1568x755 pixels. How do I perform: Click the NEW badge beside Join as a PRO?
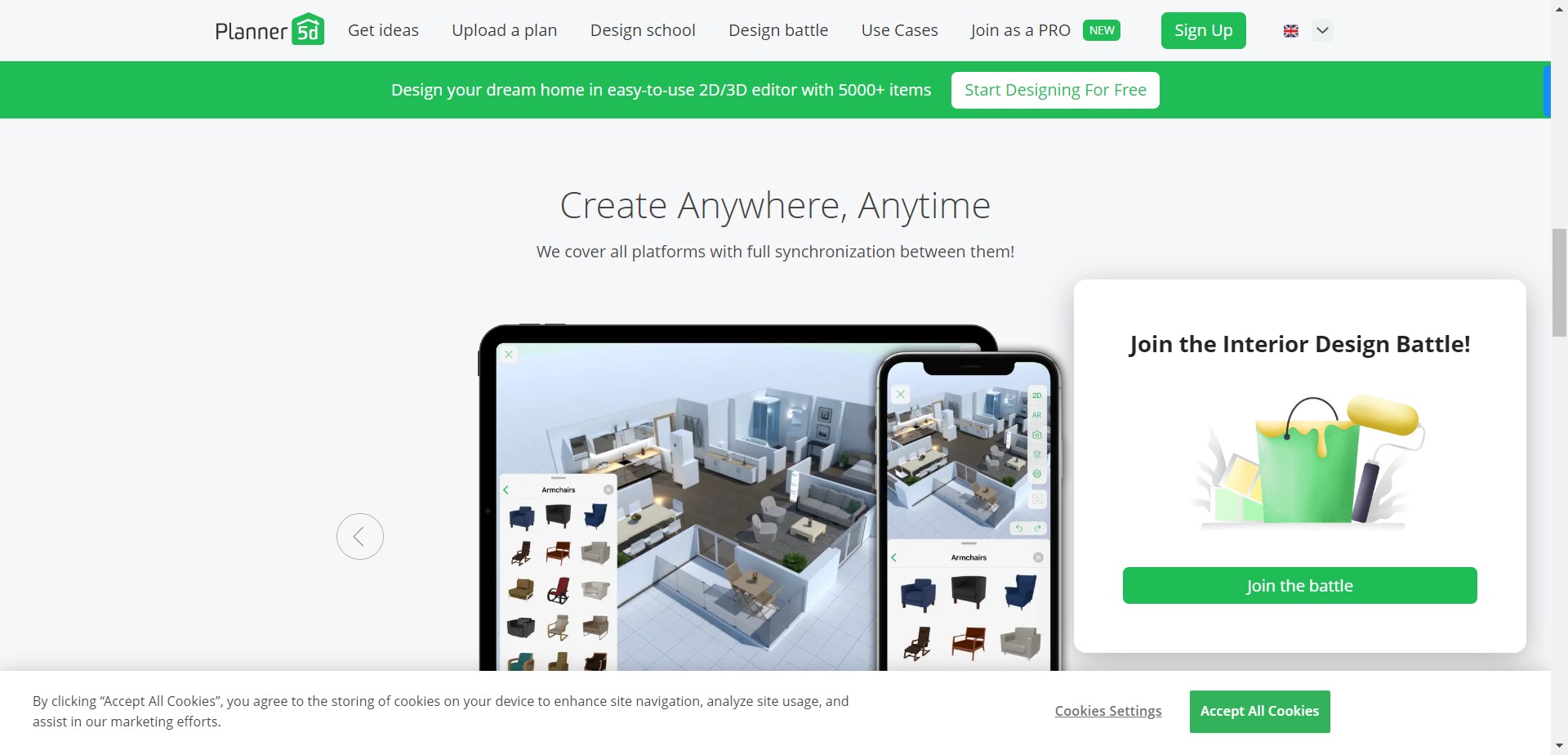(1102, 30)
